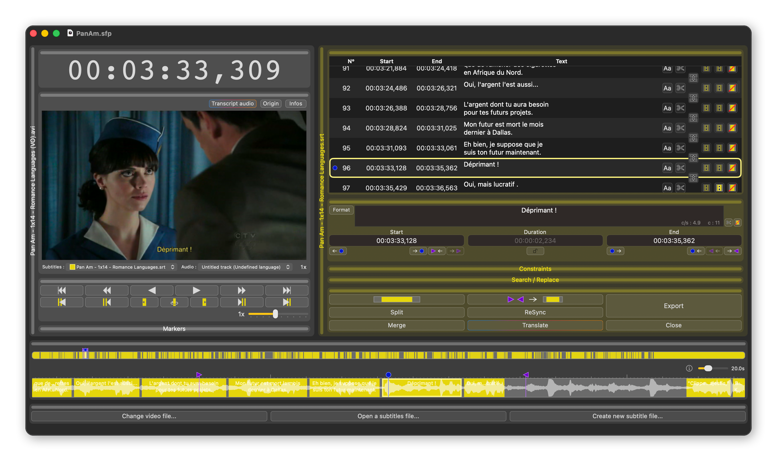
Task: Click the red-yellow delete icon on row 96
Action: (x=732, y=168)
